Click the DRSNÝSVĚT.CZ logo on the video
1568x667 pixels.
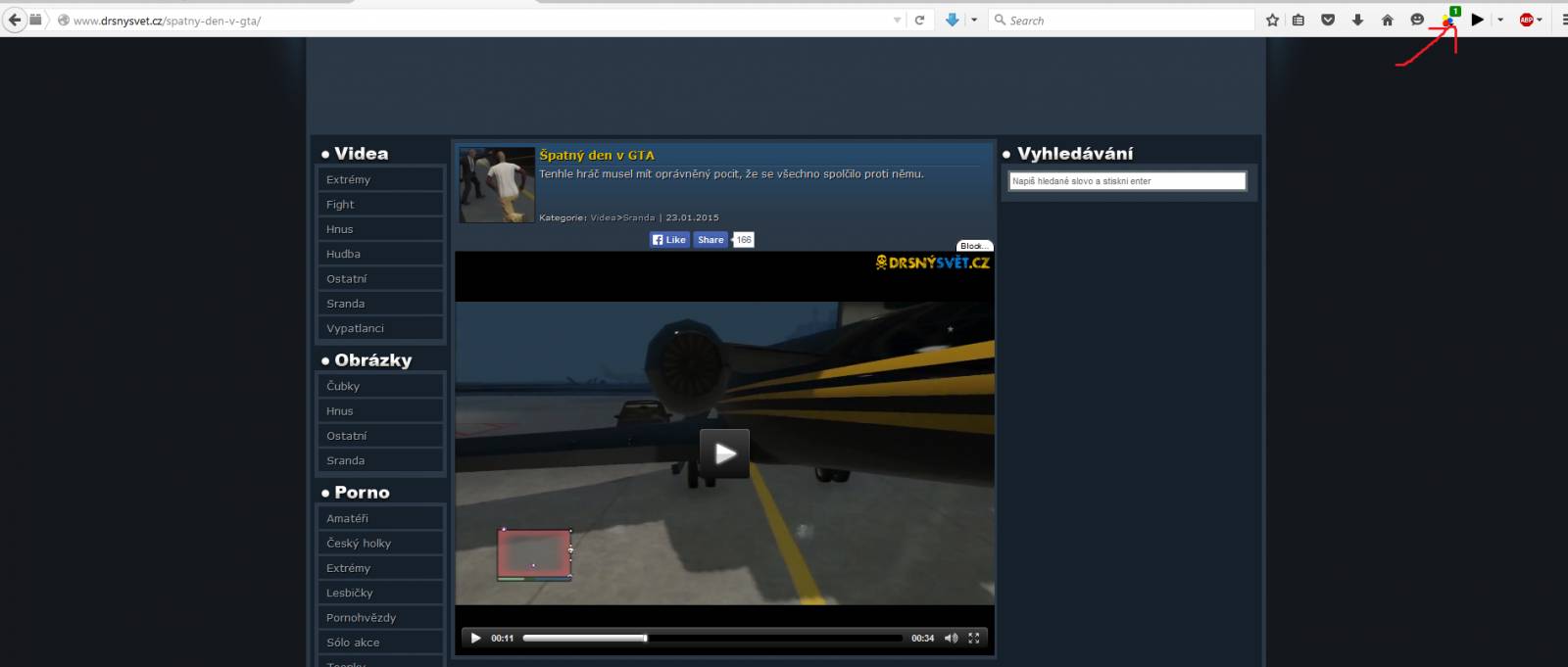click(x=933, y=262)
